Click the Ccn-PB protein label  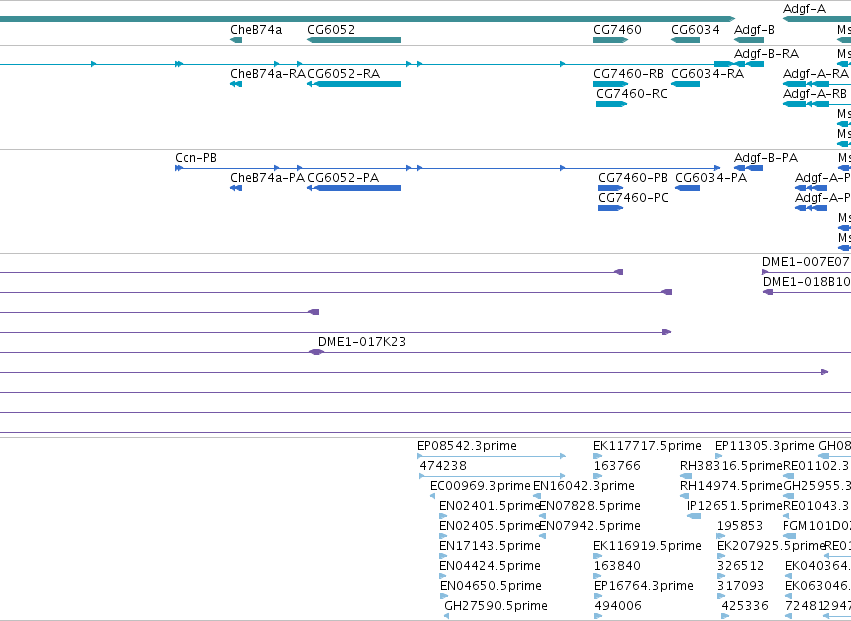pyautogui.click(x=196, y=158)
